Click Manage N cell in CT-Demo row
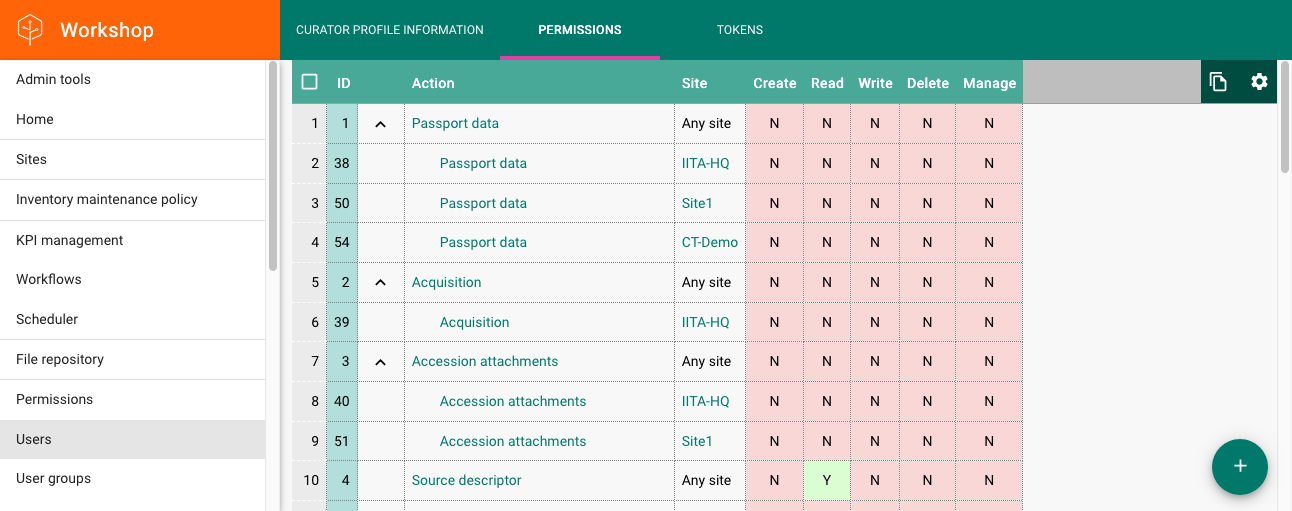Viewport: 1292px width, 511px height. point(989,242)
